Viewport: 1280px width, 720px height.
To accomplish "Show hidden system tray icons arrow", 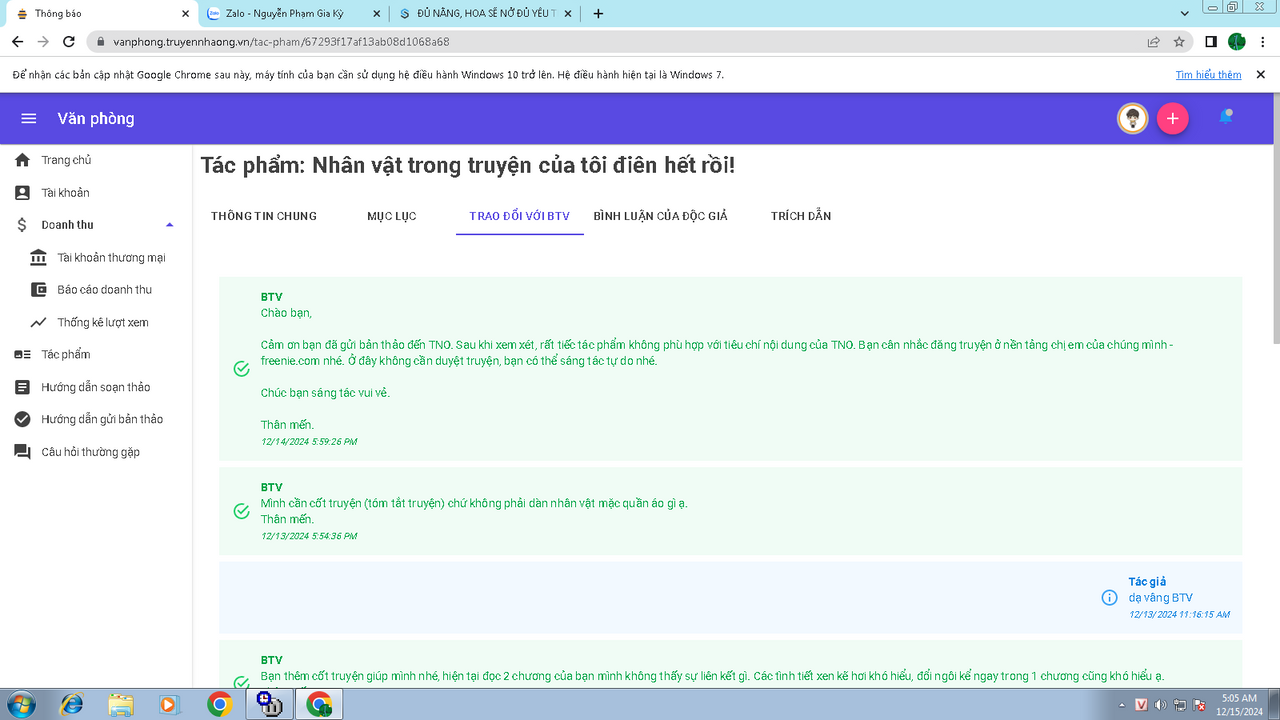I will (1122, 705).
